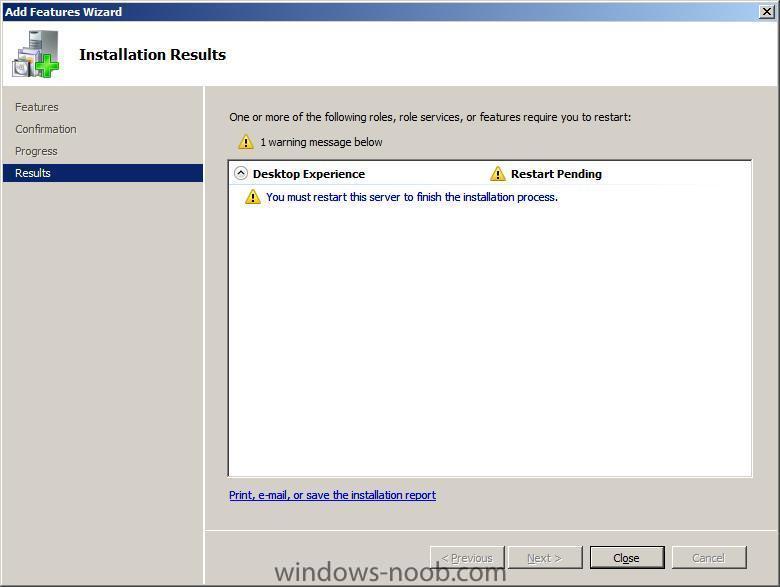
Task: Select the Features step in the sidebar
Action: [37, 107]
